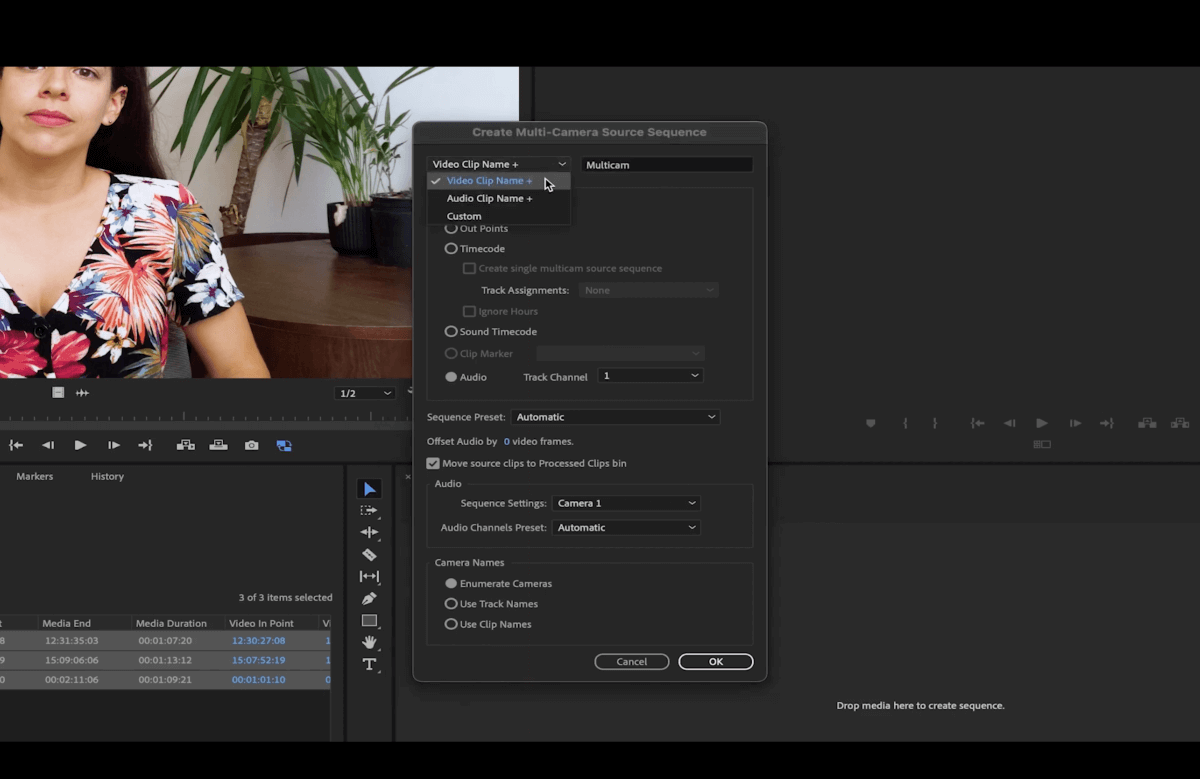Click Go to Out in Source monitor
This screenshot has width=1200, height=779.
tap(145, 445)
